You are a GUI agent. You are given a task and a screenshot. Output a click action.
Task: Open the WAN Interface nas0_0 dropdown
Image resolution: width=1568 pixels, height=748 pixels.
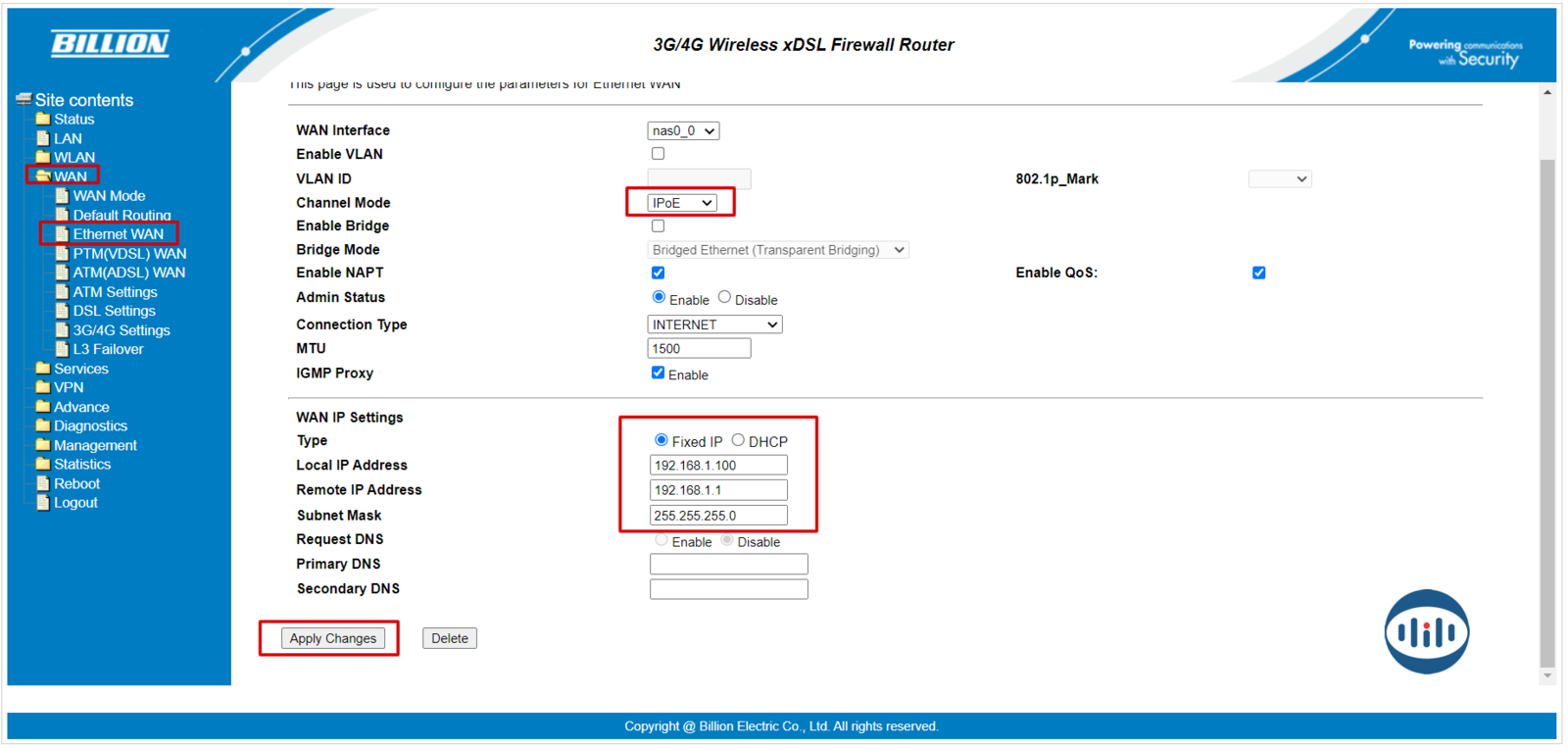click(x=683, y=130)
